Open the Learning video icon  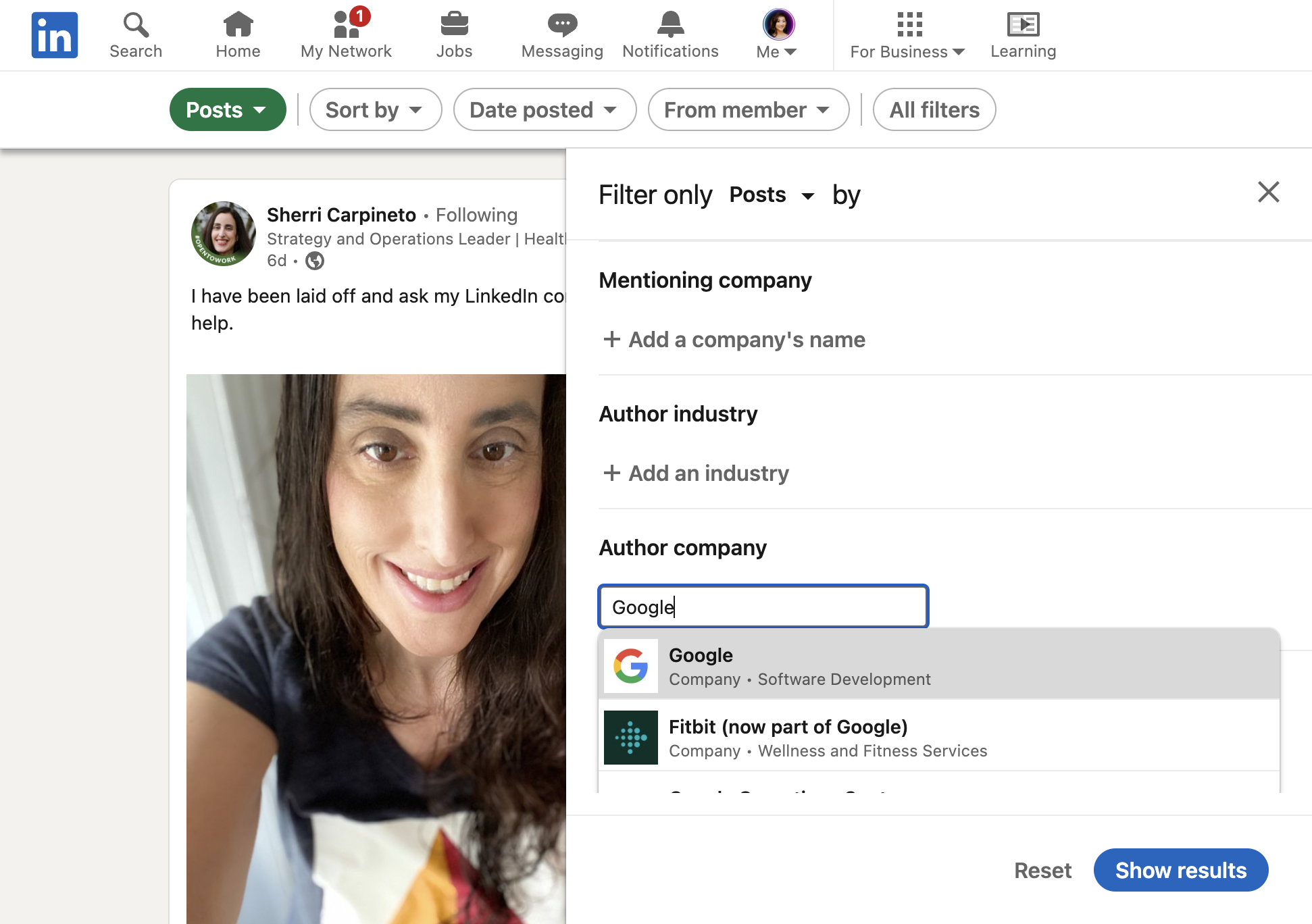tap(1023, 25)
